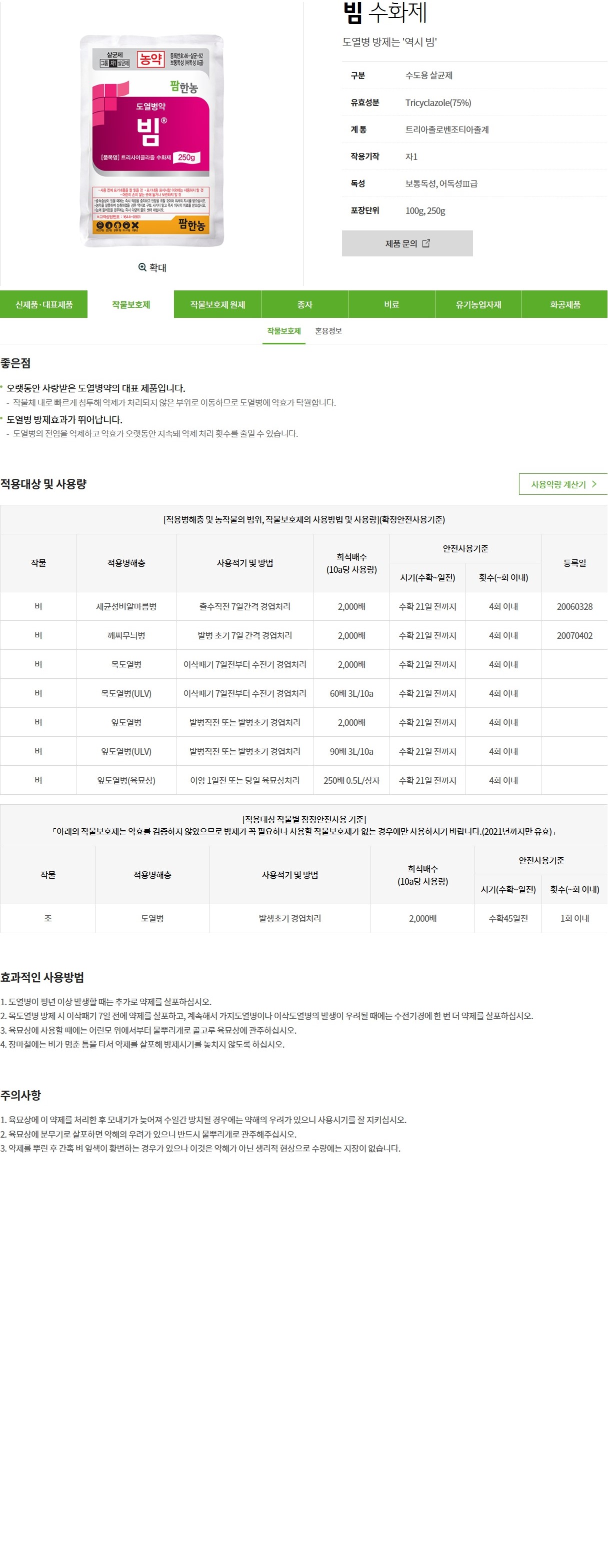The width and height of the screenshot is (608, 1568).
Task: Click the 빔 수화제 product title
Action: pos(385,12)
